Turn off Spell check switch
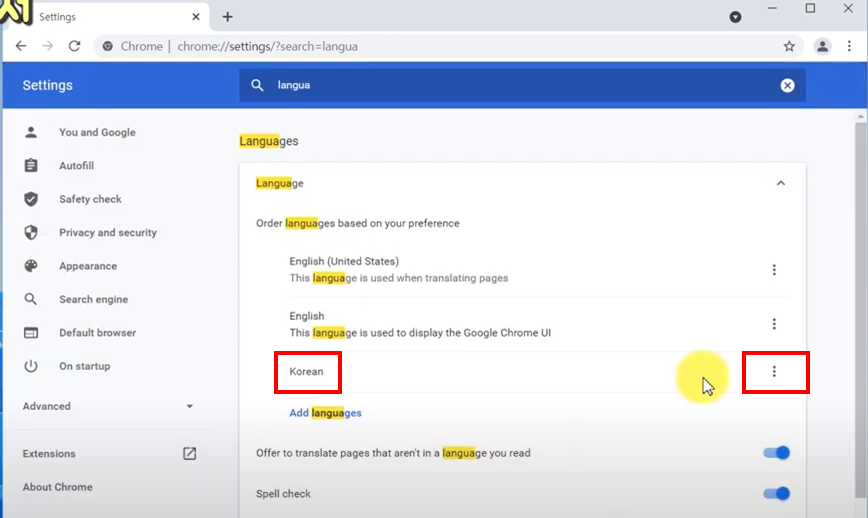This screenshot has width=868, height=518. click(776, 493)
